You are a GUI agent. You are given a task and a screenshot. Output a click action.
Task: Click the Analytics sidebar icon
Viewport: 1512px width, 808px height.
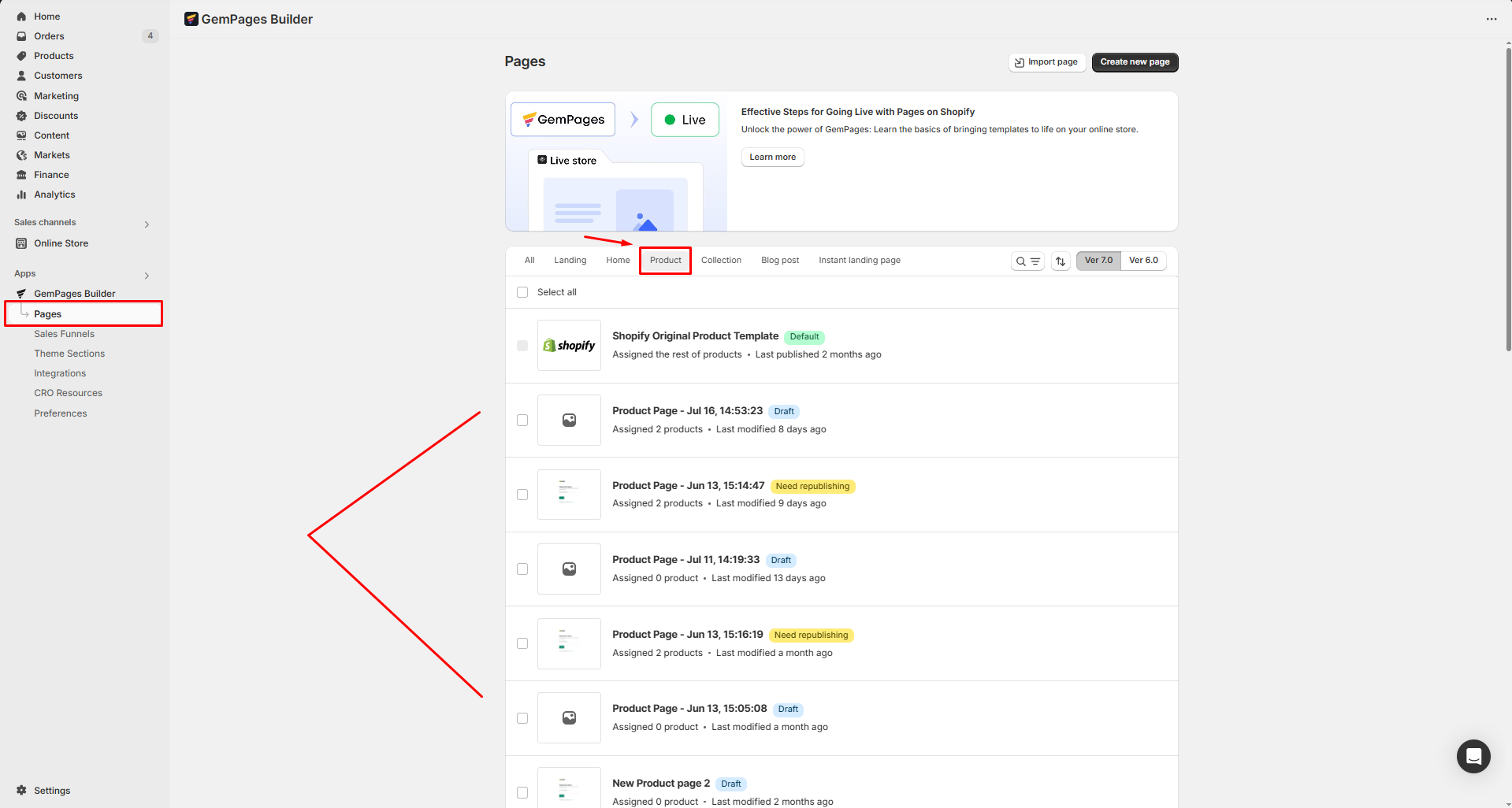pos(21,195)
